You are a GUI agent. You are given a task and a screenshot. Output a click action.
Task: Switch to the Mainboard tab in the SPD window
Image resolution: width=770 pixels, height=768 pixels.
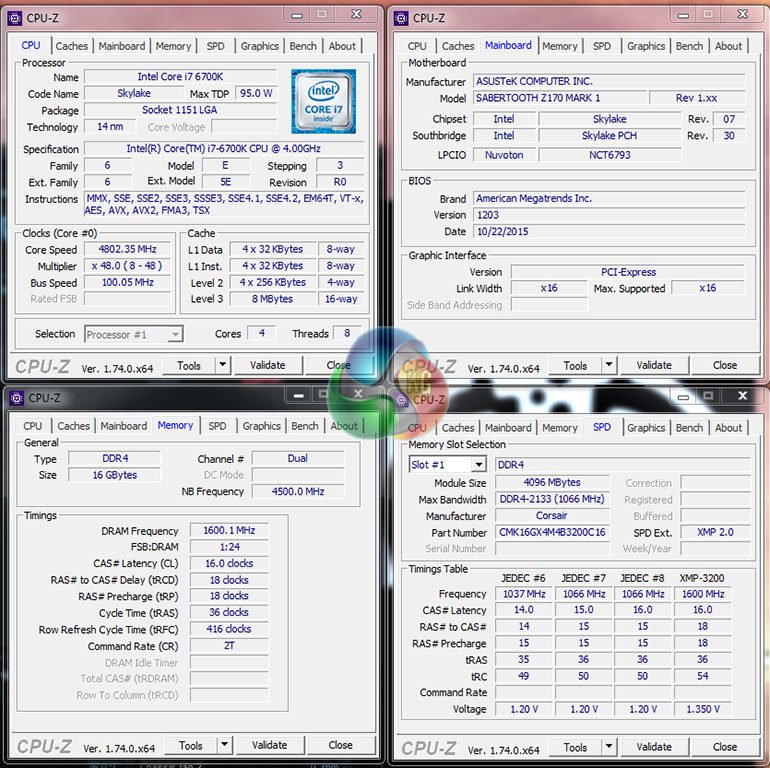[508, 428]
